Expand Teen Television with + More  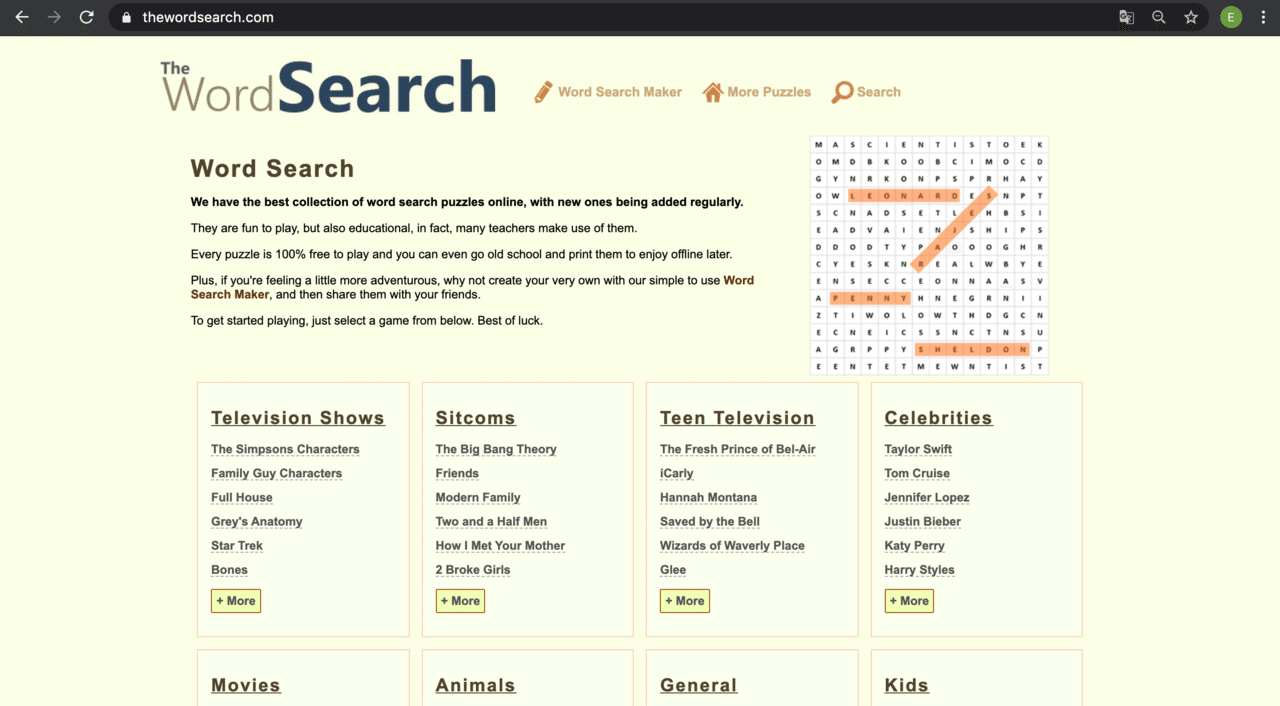pos(685,601)
